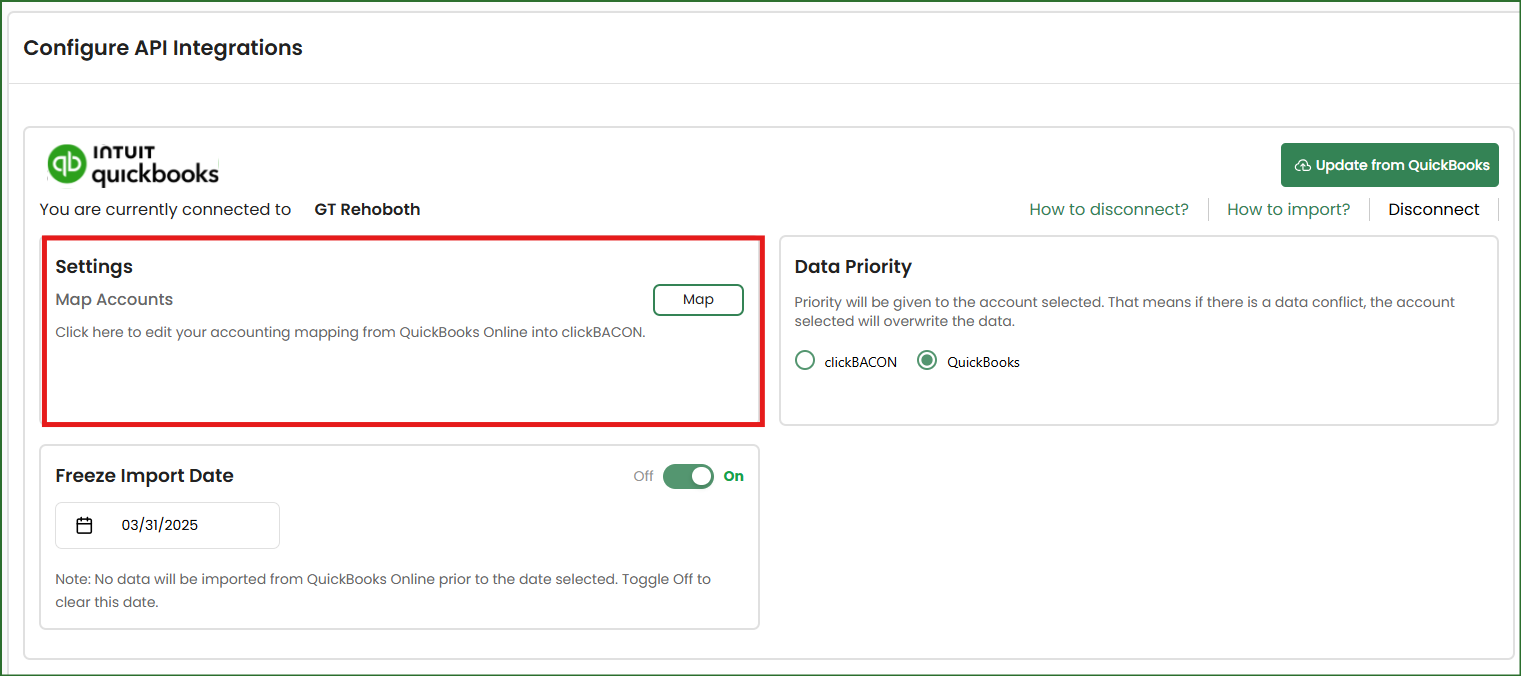
Task: Click the Off label beside toggle
Action: (x=643, y=476)
